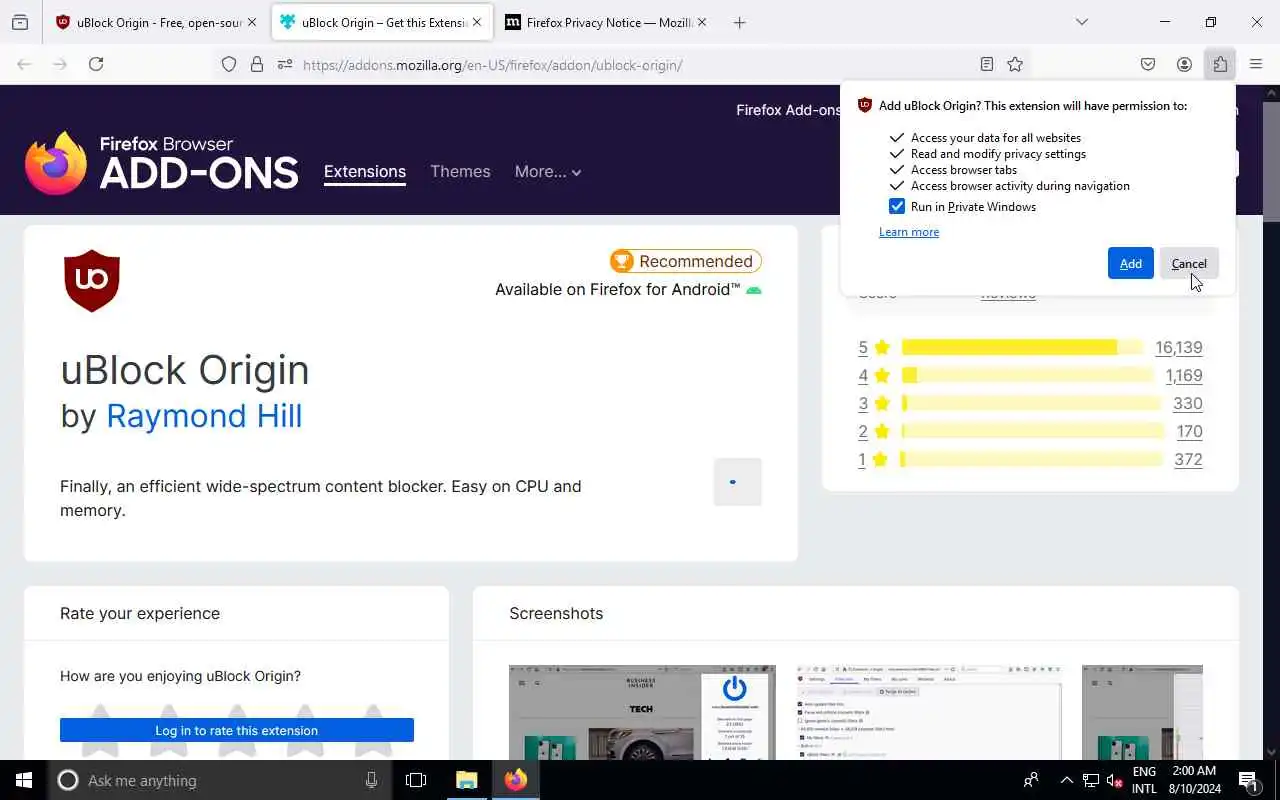Open the Firefox application menu
Viewport: 1280px width, 800px height.
[1256, 64]
